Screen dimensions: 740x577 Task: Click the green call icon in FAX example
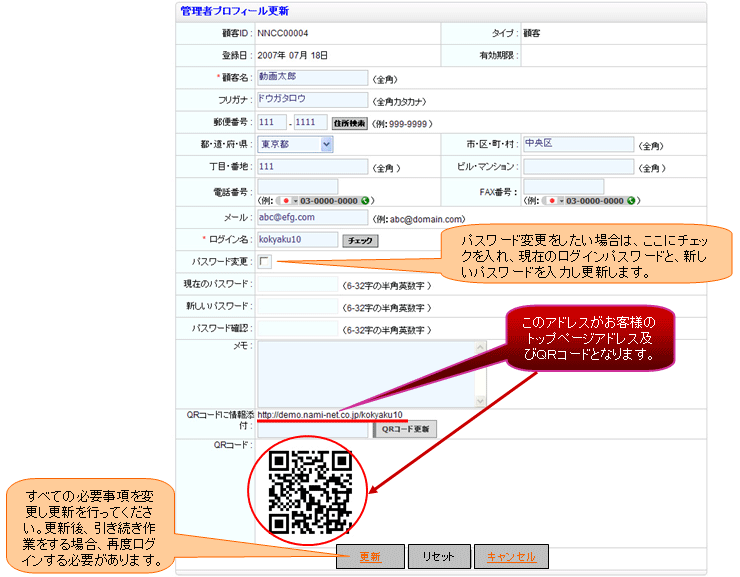point(631,201)
